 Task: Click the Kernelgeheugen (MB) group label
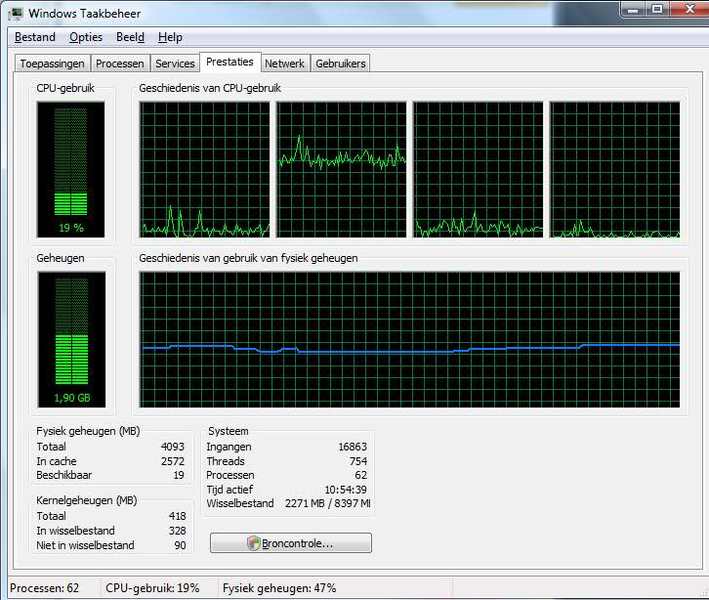[86, 501]
